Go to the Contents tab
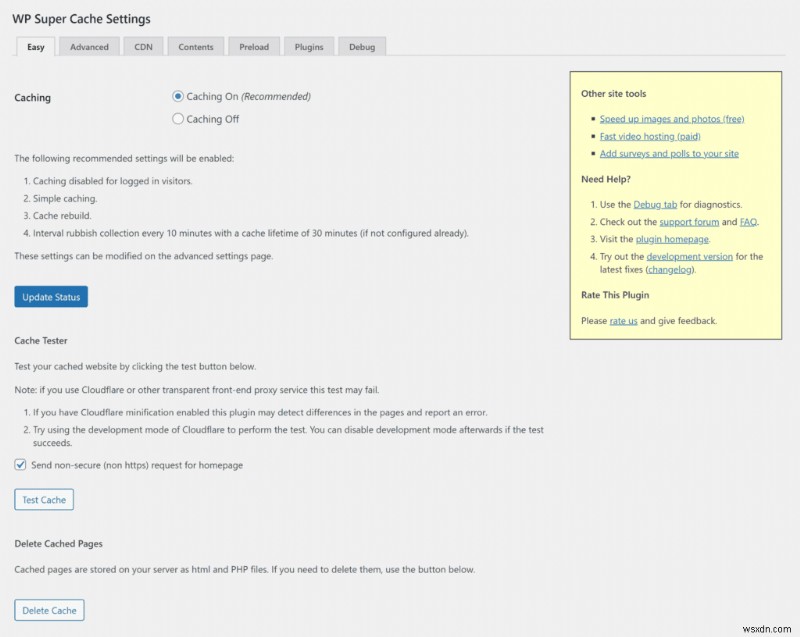This screenshot has width=800, height=637. pyautogui.click(x=196, y=47)
